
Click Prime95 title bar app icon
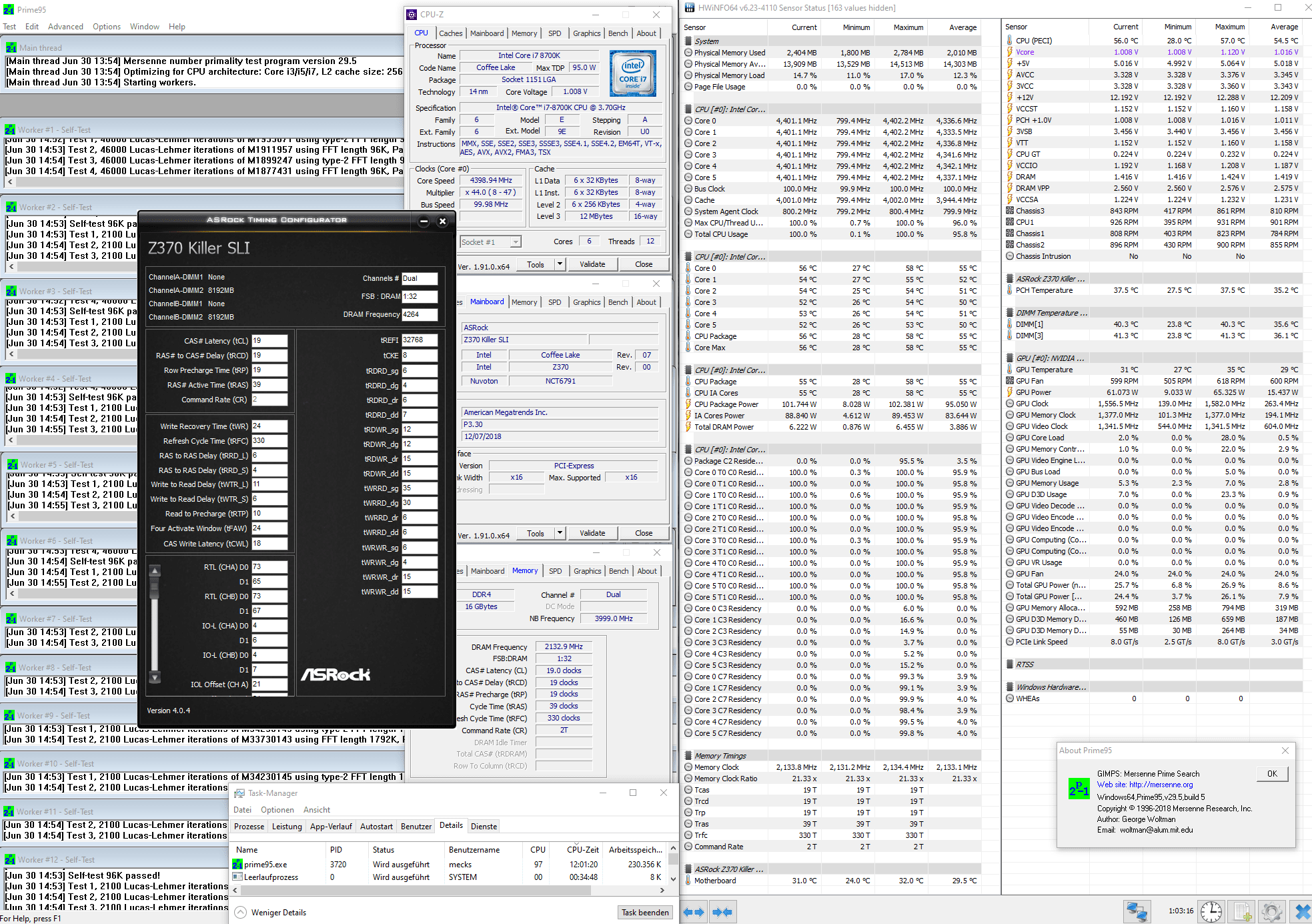tap(9, 9)
